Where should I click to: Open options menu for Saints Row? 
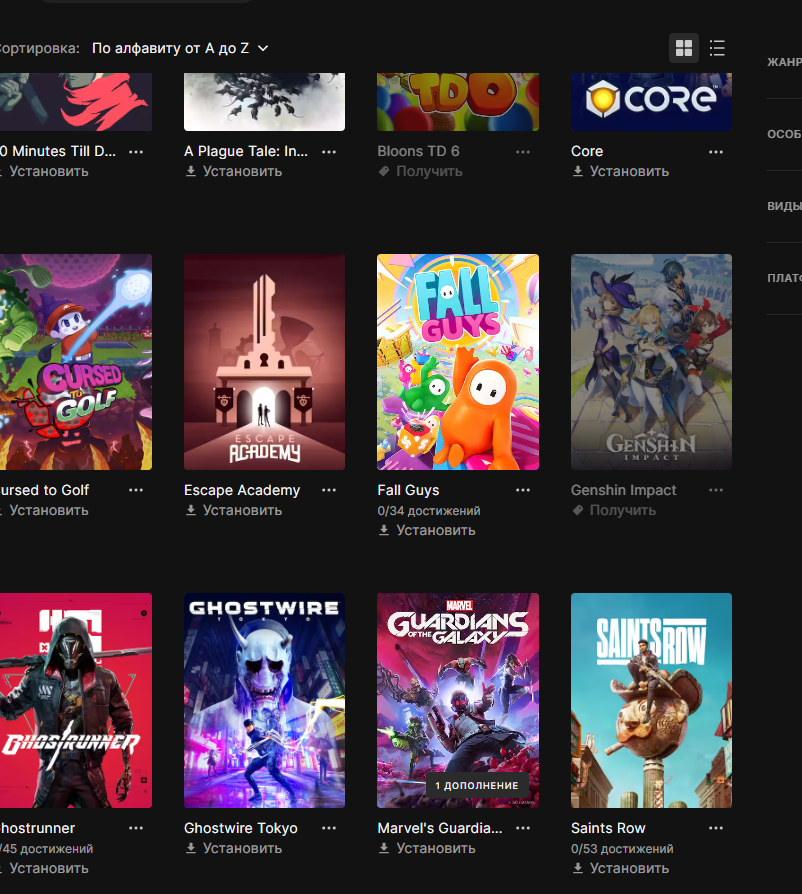coord(716,828)
